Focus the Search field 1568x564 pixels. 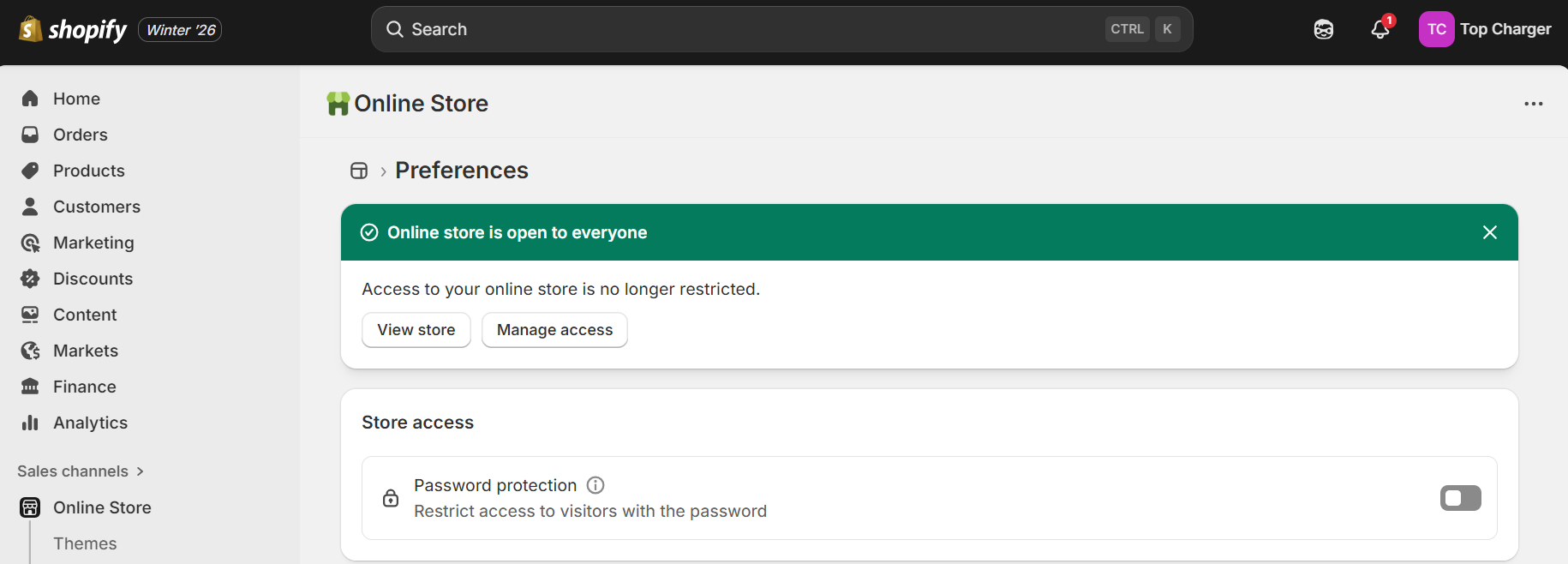781,29
